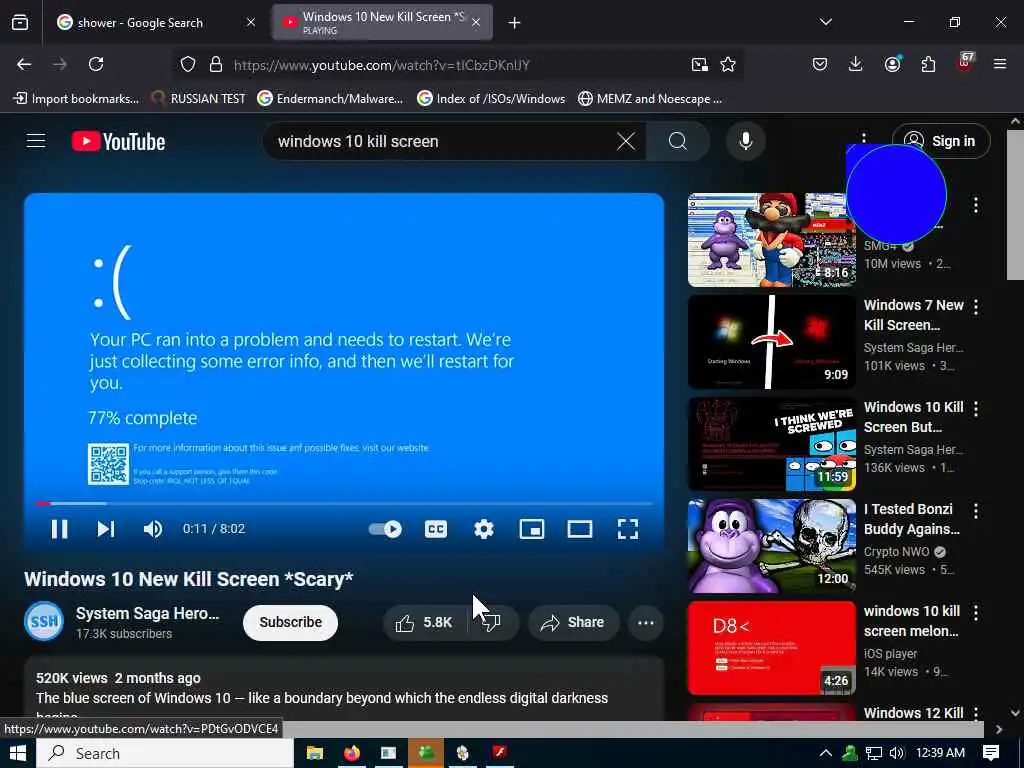Click the Share button

coord(573,622)
